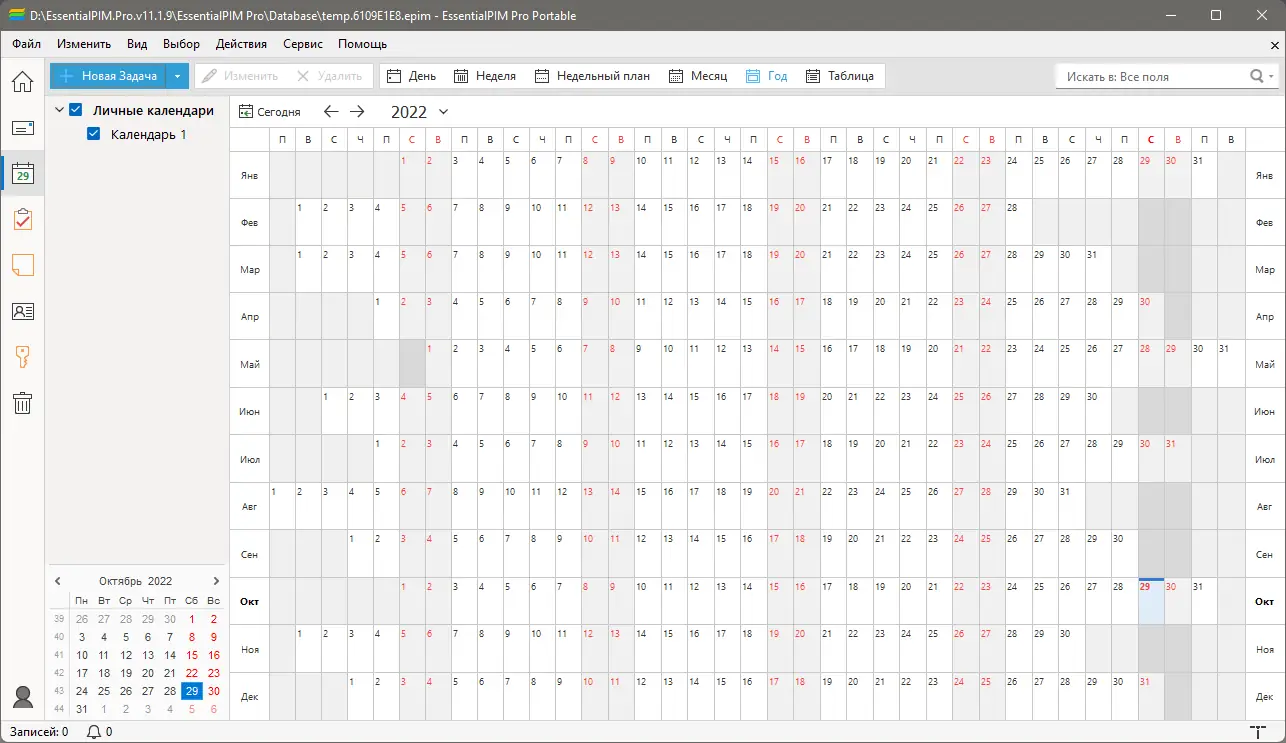Jump to today with Сегодня button

[270, 112]
